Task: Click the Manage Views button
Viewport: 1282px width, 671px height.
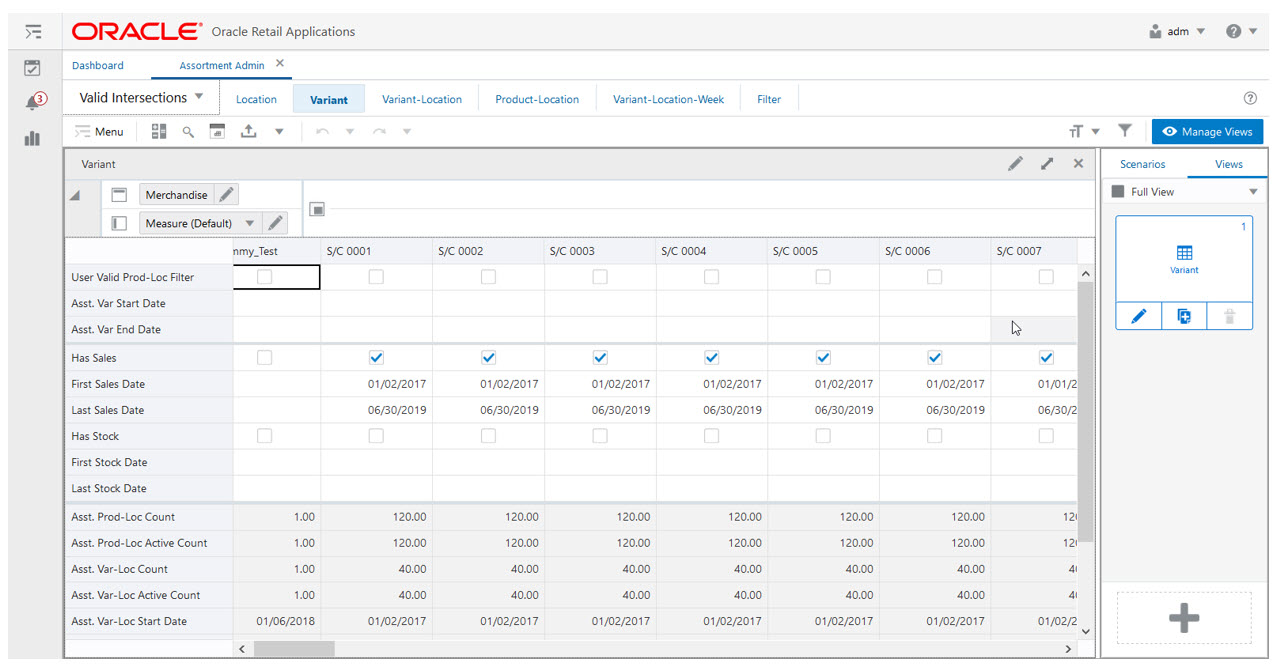Action: pos(1207,131)
